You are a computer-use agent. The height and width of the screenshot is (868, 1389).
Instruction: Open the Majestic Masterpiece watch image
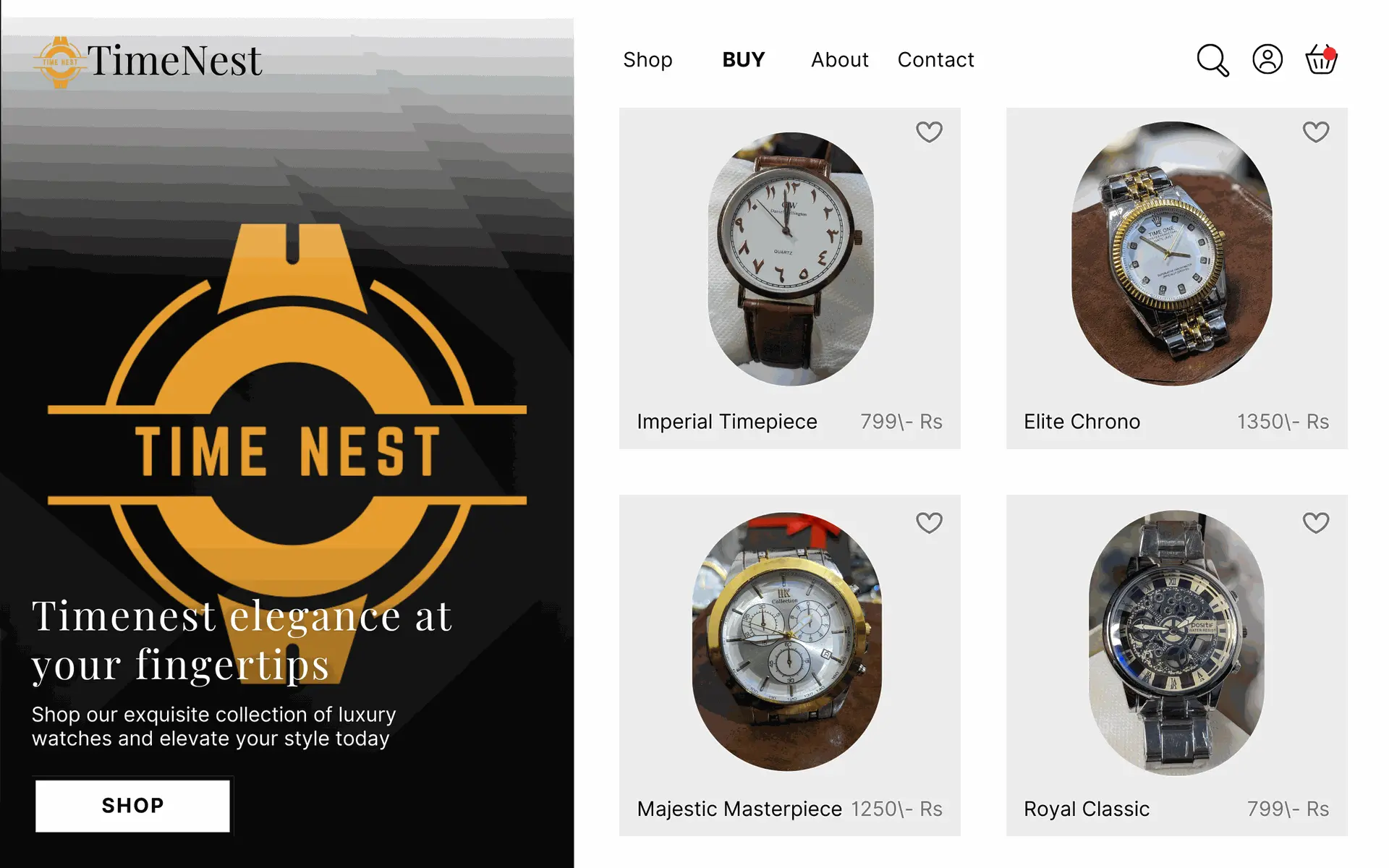787,642
